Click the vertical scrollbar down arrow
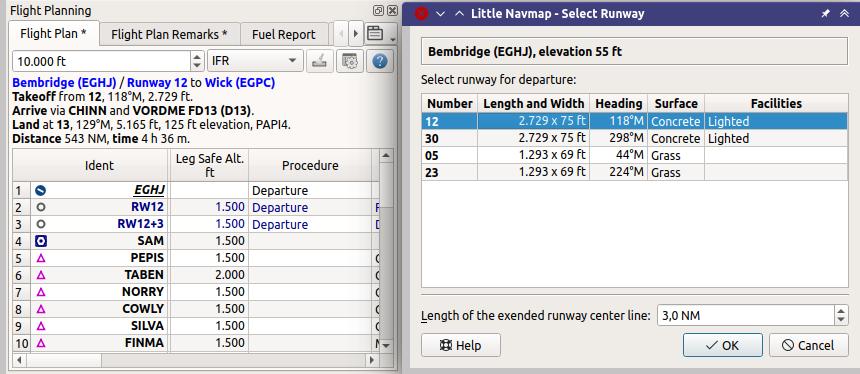860x374 pixels. (x=386, y=345)
